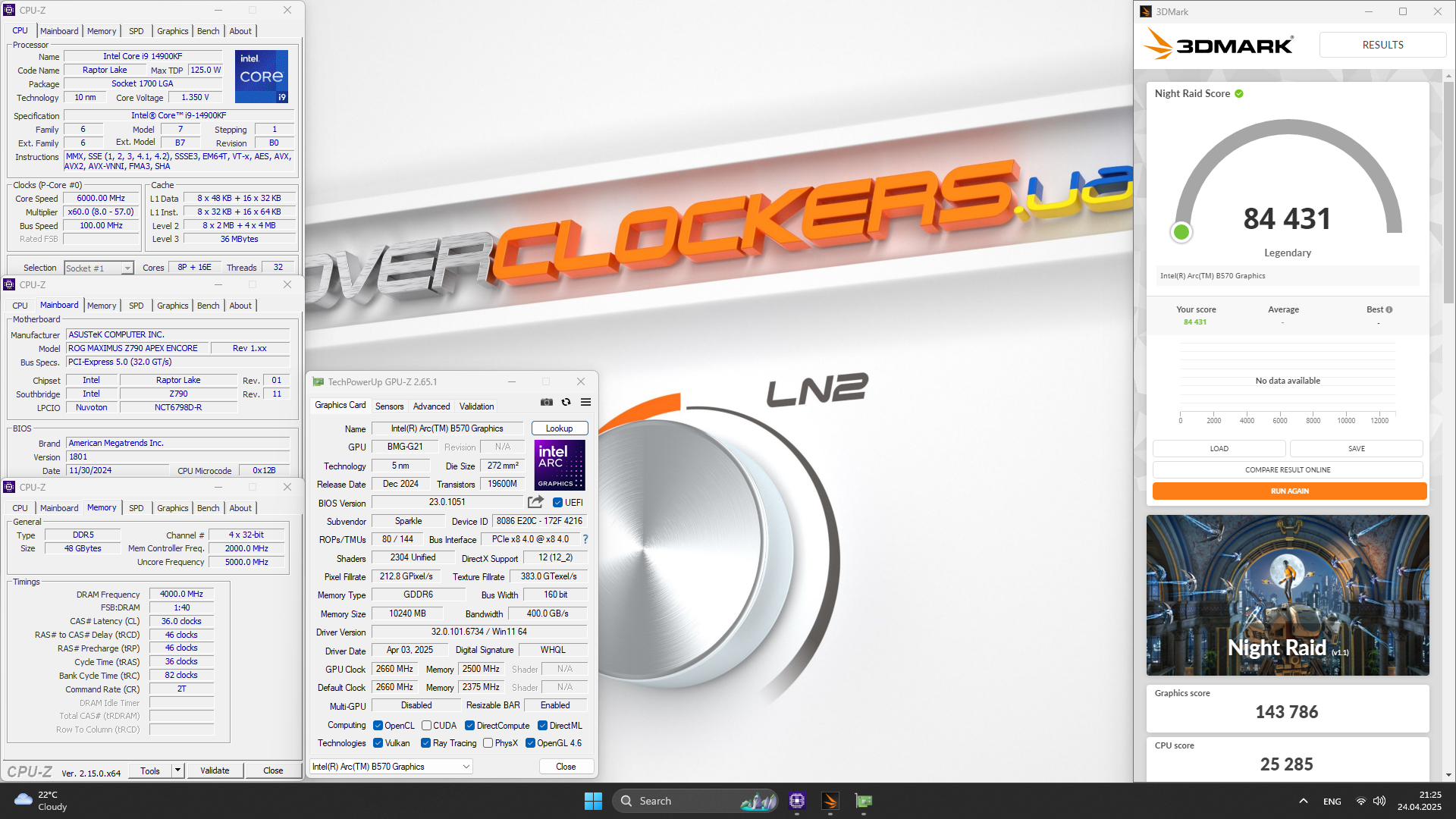Open the CPU-Z Tools dropdown arrow
Screen dimensions: 1456x819
click(177, 770)
